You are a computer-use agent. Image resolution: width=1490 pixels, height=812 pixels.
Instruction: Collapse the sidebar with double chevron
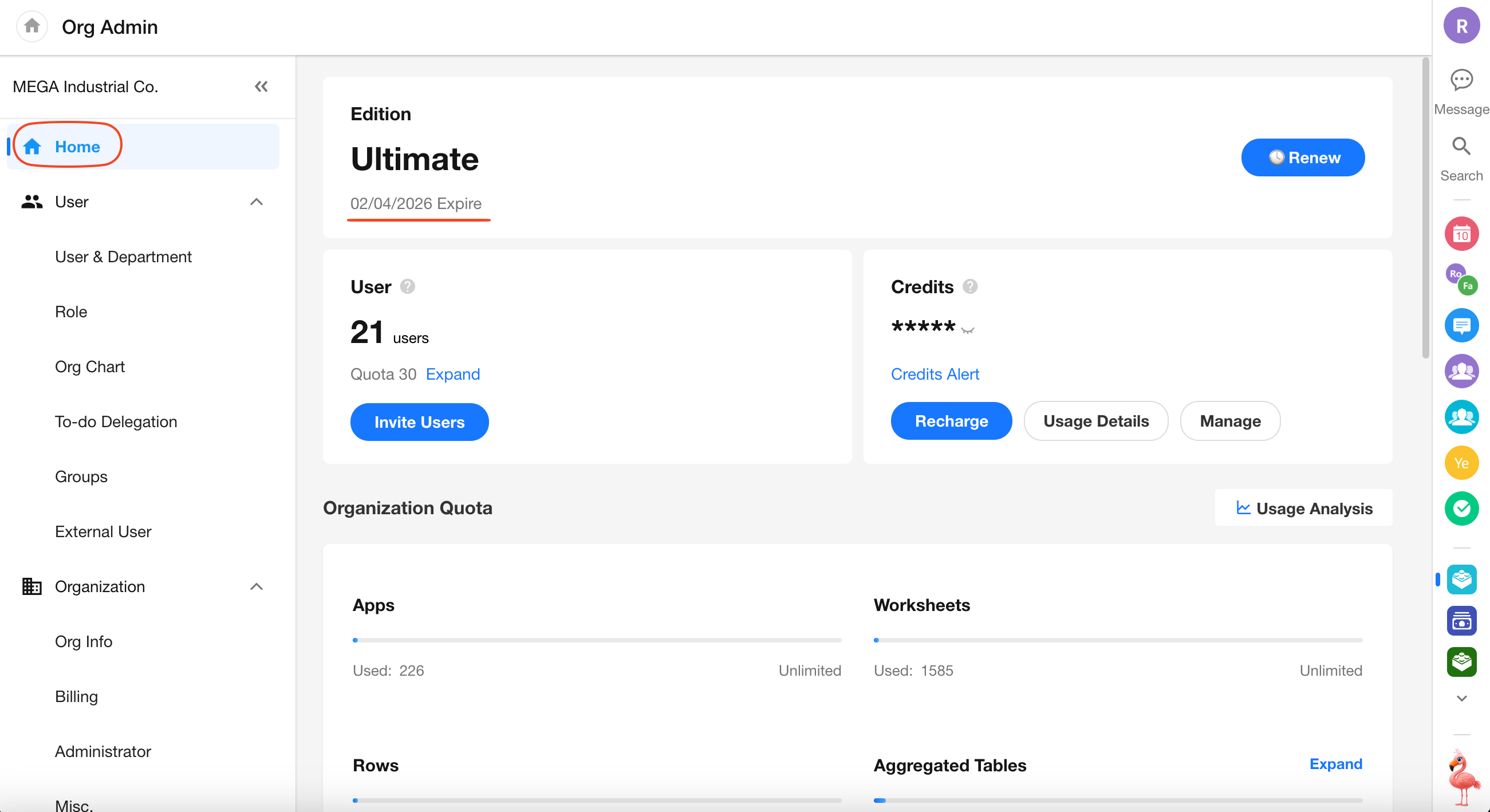pyautogui.click(x=261, y=86)
